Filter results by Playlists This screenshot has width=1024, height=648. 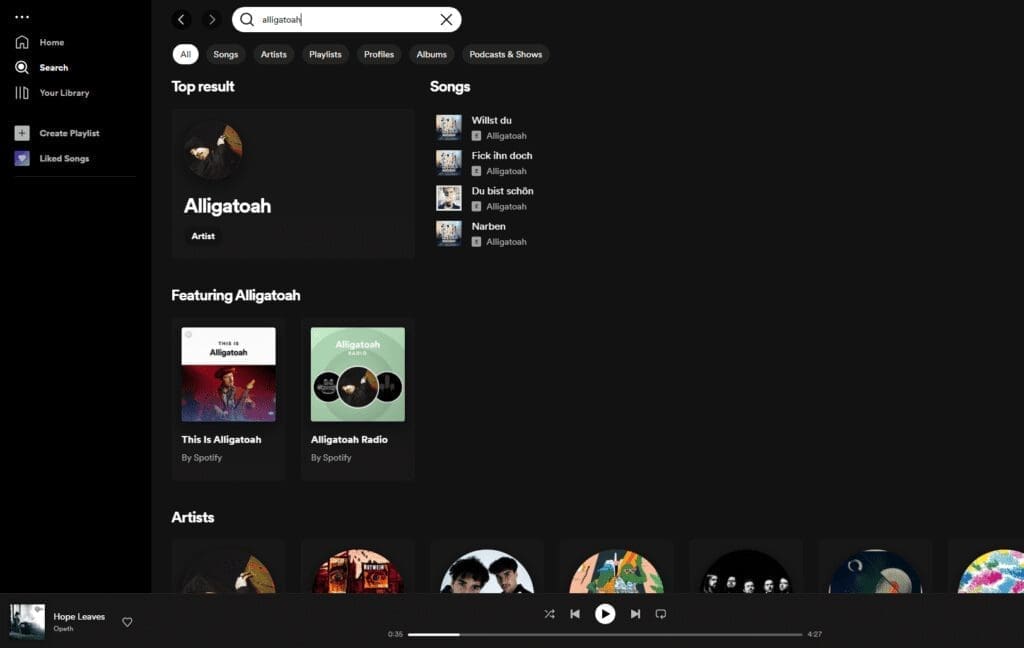(325, 54)
